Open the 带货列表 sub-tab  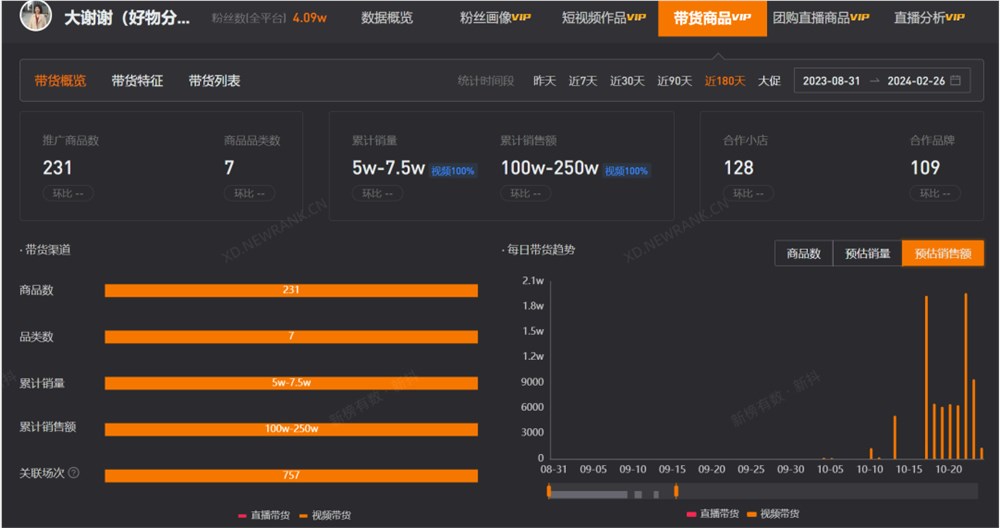(214, 80)
